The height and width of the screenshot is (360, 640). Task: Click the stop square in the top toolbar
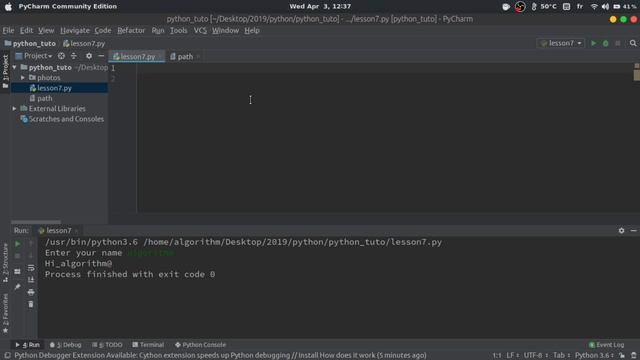click(x=618, y=43)
